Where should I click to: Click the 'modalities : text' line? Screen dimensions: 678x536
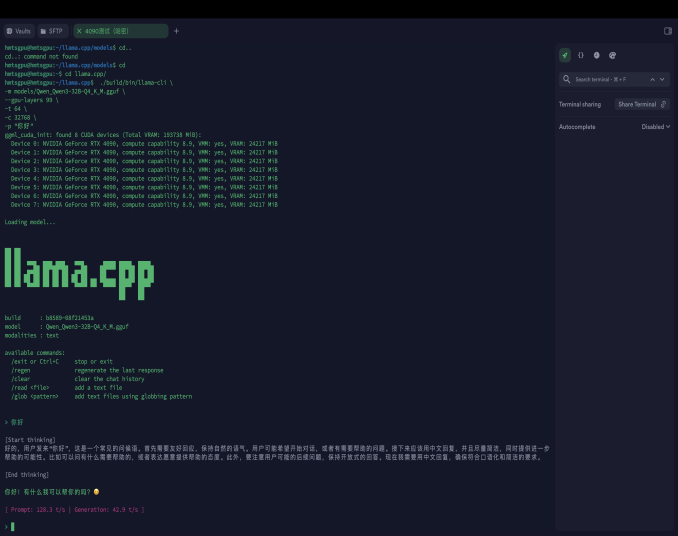tap(32, 335)
